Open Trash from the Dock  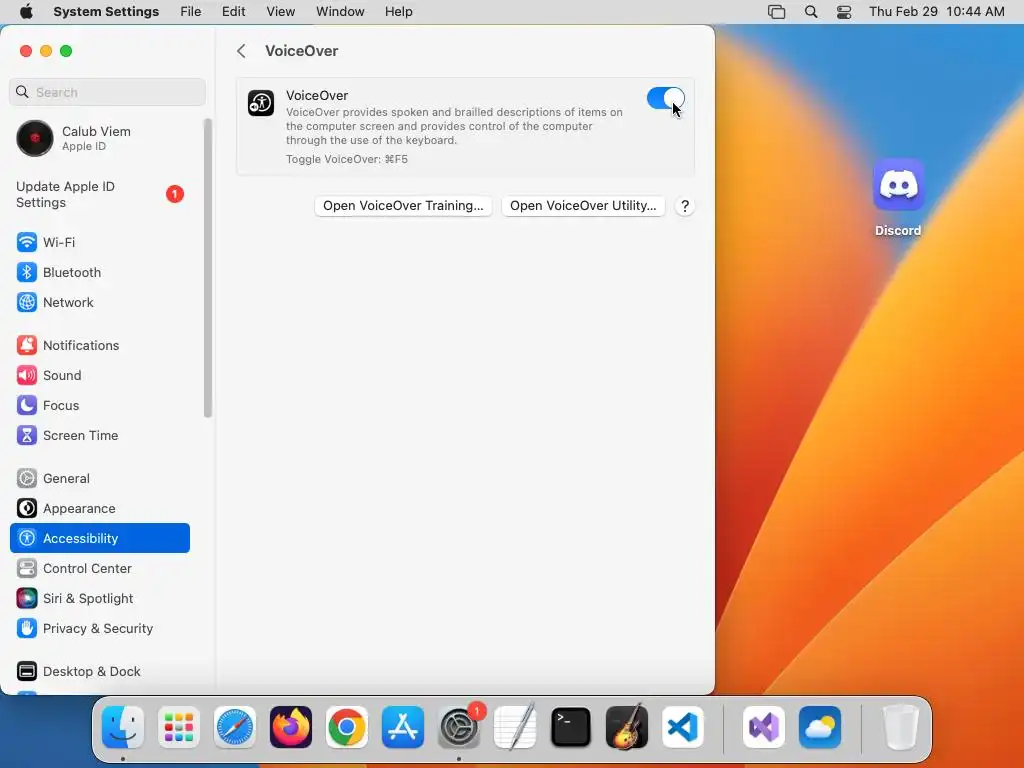(901, 727)
